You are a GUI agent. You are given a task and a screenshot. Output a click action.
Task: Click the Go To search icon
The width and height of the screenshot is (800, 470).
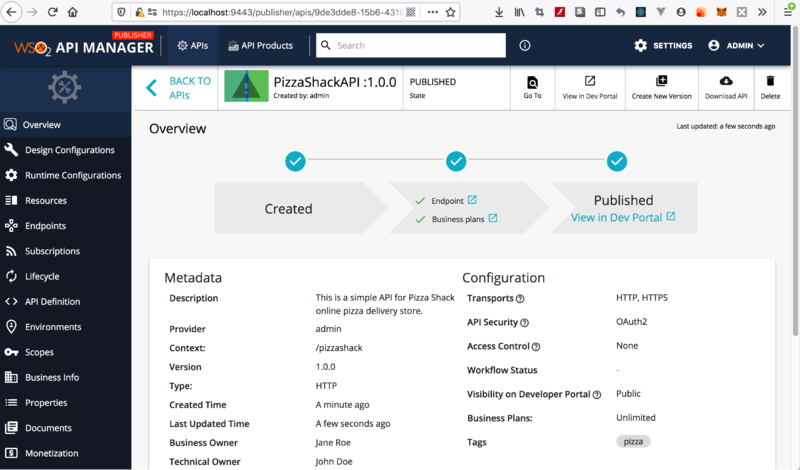coord(532,82)
